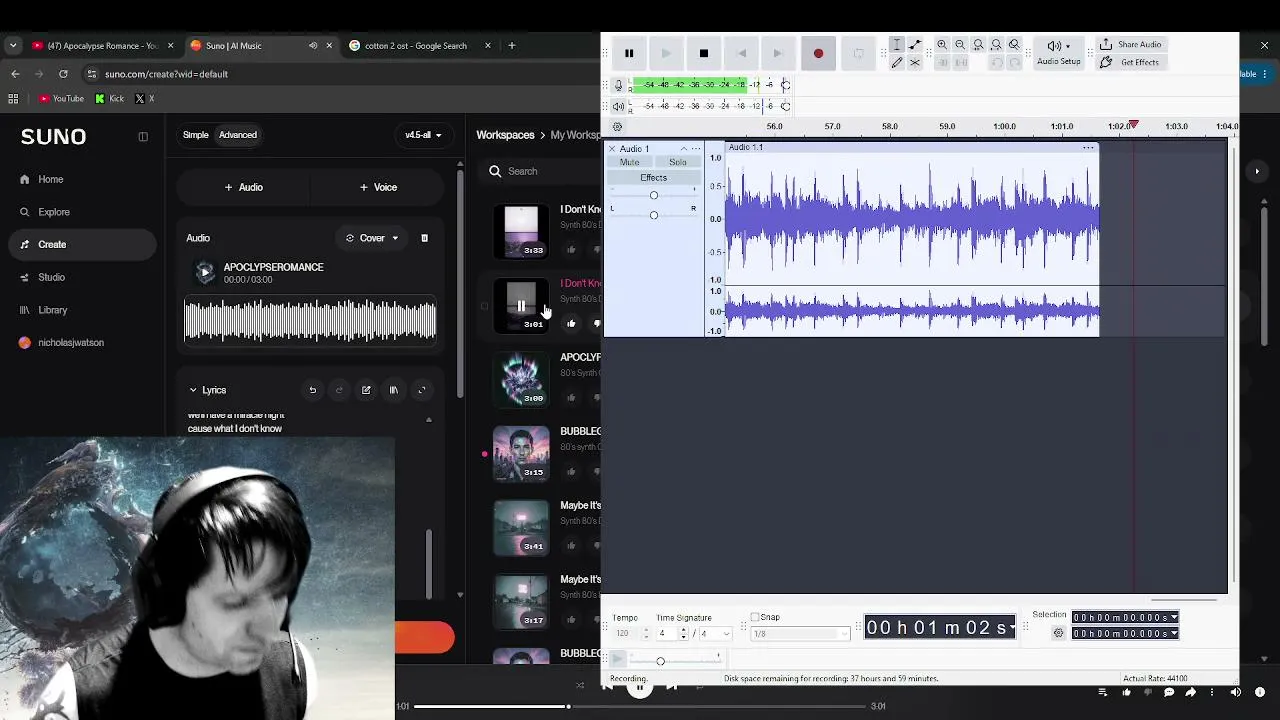
Task: Click Audacity's Fit Project zoom icon
Action: coord(996,45)
